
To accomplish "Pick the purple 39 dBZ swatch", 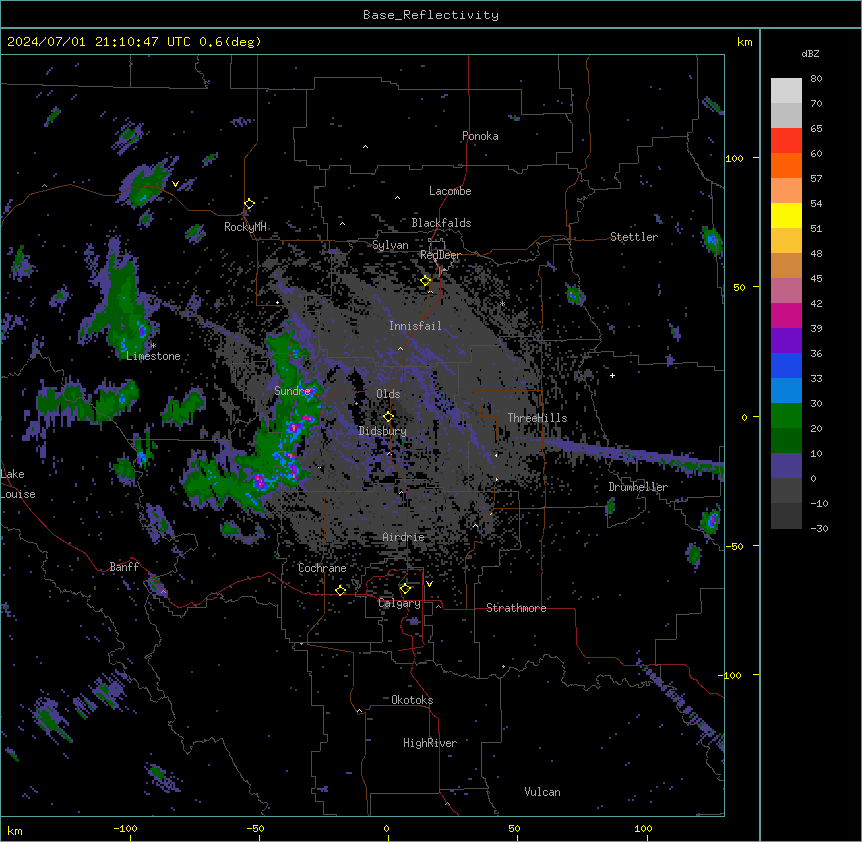I will [x=786, y=341].
